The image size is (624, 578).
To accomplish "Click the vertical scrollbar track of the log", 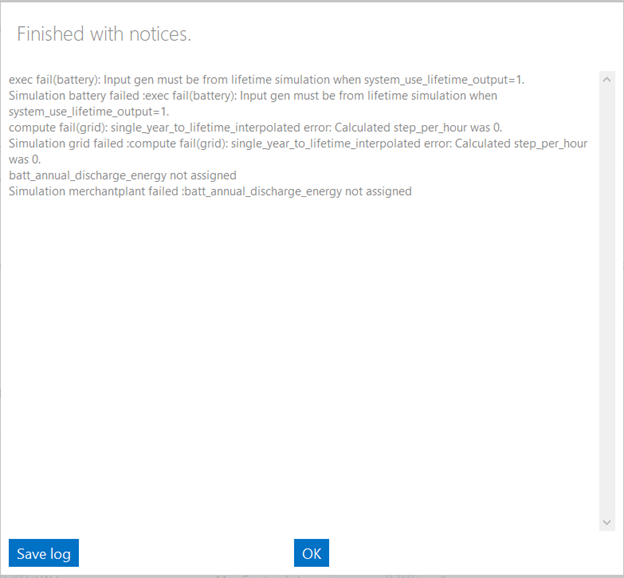I will coord(606,300).
